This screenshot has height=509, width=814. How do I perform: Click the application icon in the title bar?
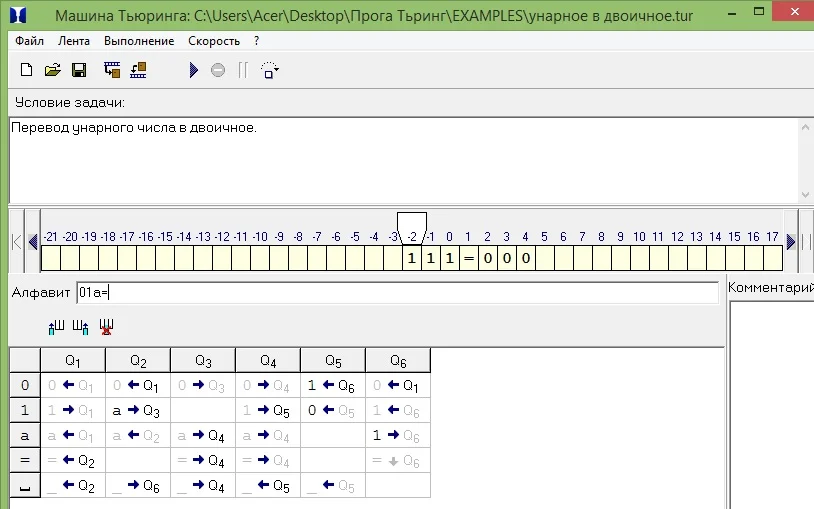click(18, 15)
